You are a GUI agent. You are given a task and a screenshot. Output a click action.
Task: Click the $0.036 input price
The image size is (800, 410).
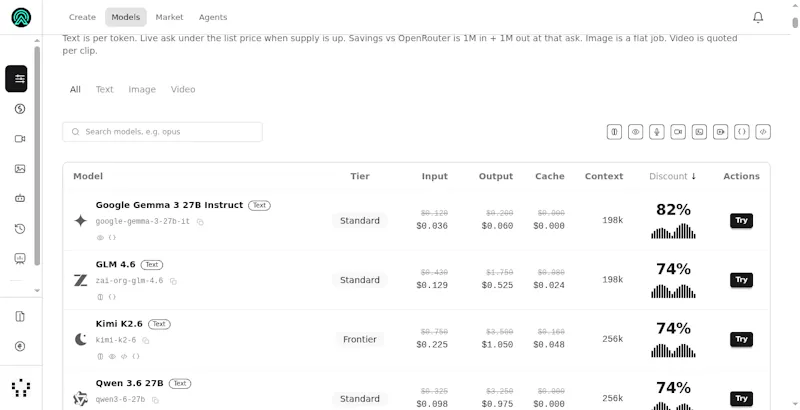[x=432, y=226]
